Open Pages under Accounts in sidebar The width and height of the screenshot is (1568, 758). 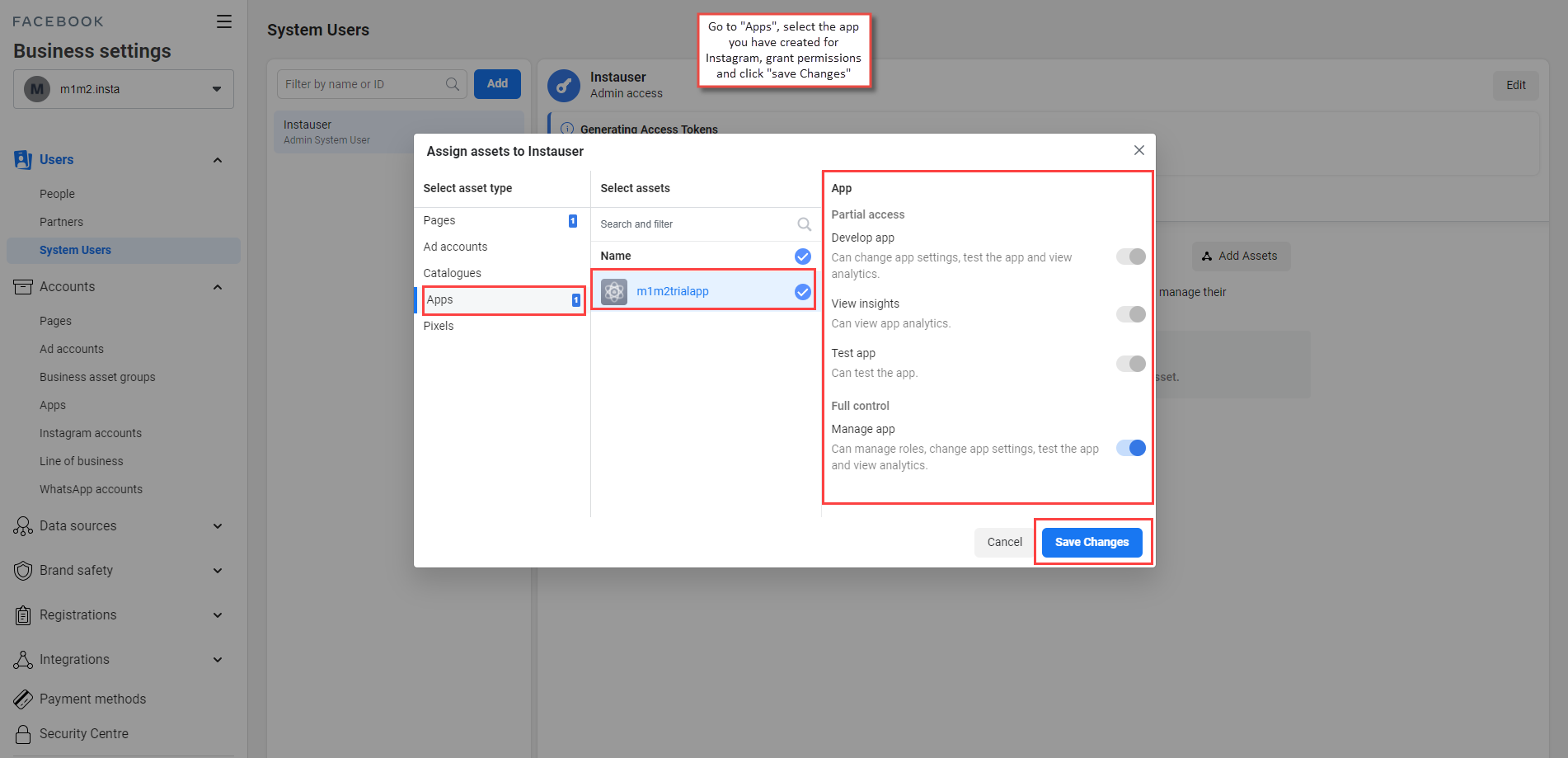(x=55, y=321)
